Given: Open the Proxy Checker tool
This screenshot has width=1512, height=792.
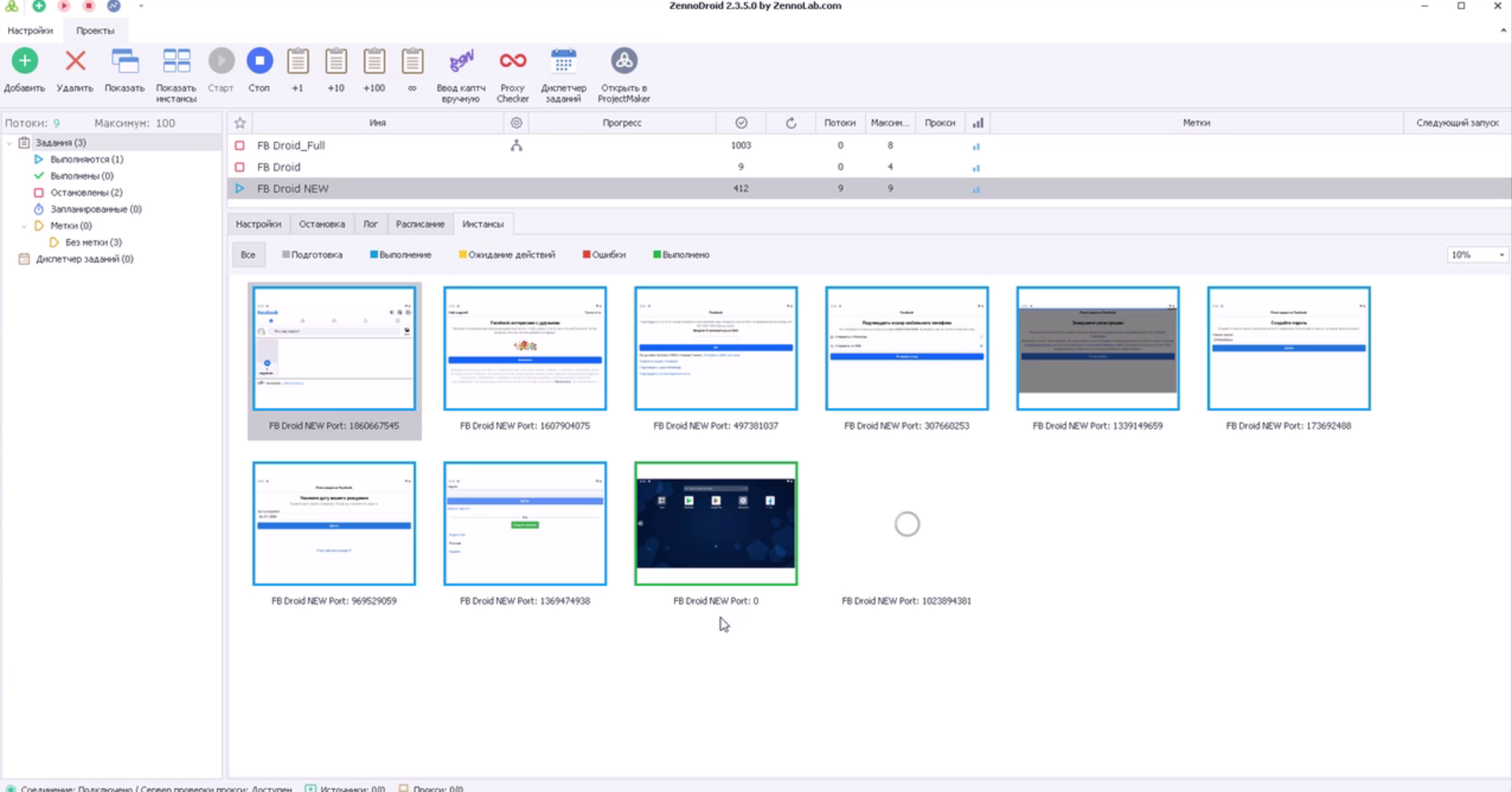Looking at the screenshot, I should pos(513,62).
